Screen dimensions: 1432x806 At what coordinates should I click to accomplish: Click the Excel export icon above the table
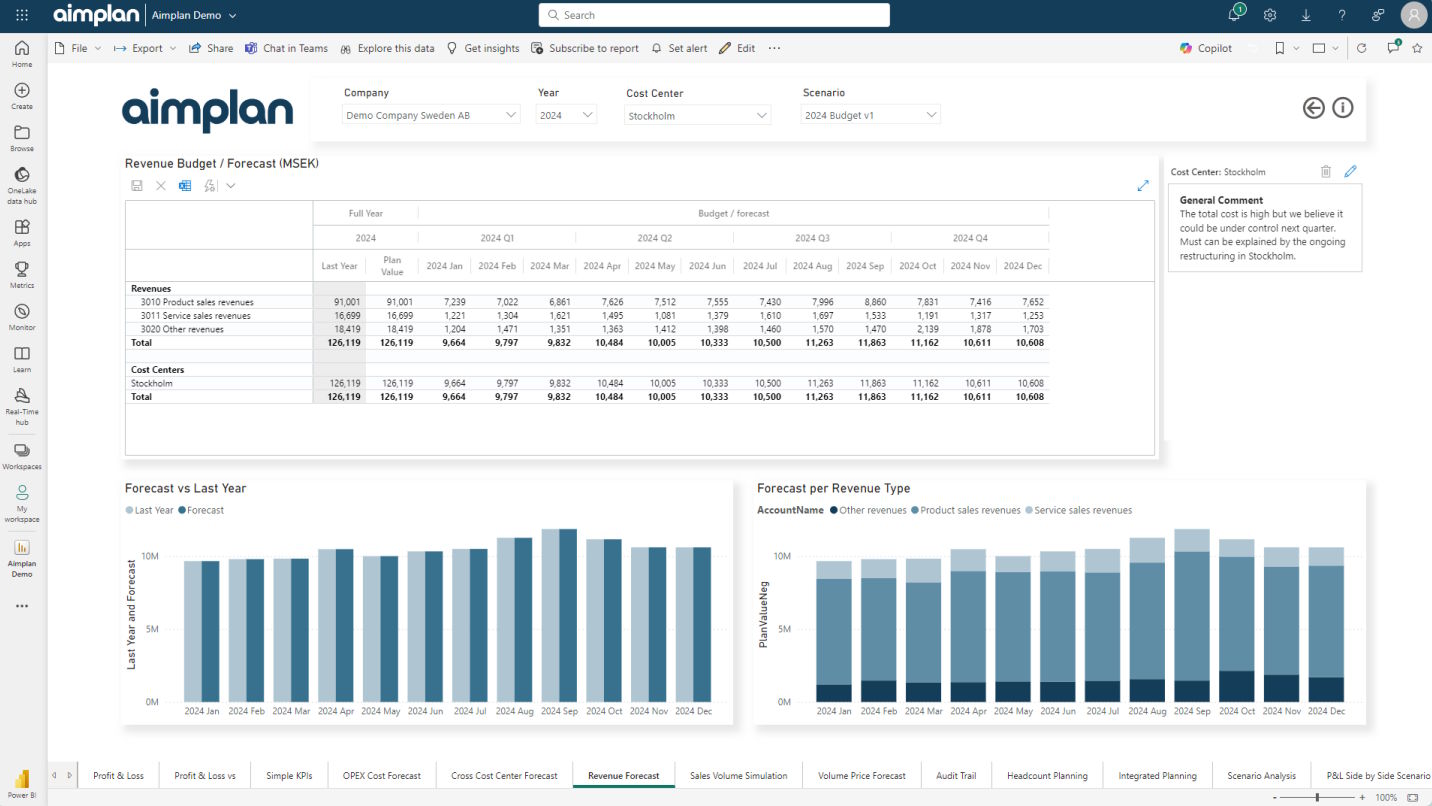[x=185, y=185]
